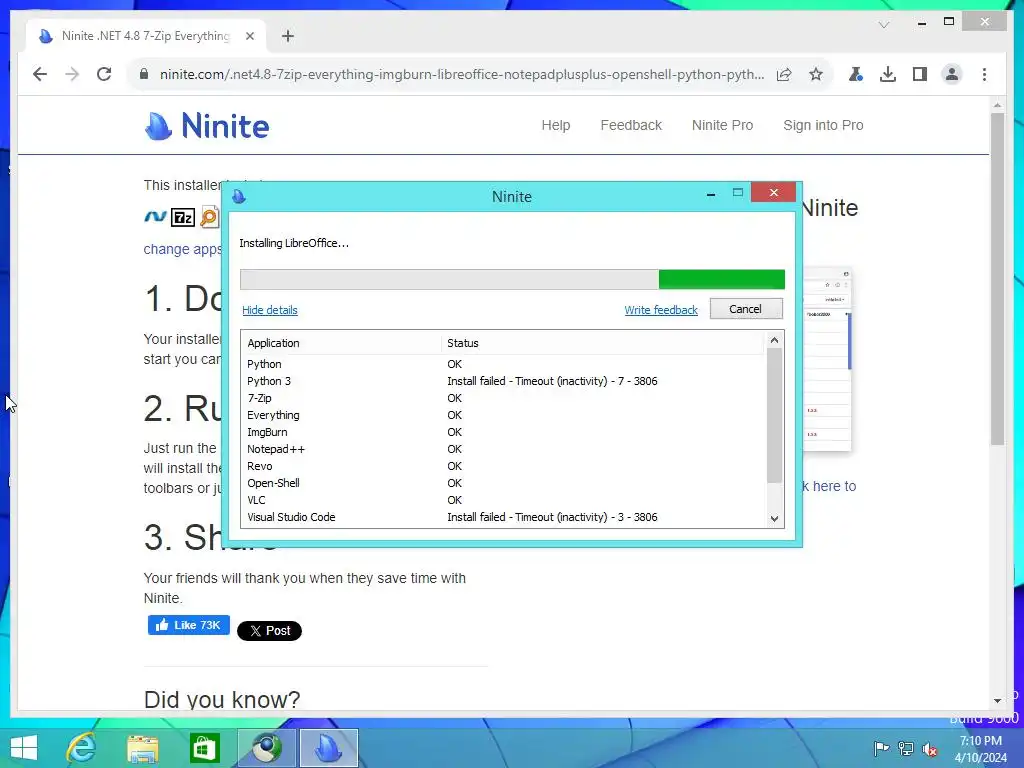Close the Ninite browser tab
The width and height of the screenshot is (1024, 768).
pos(249,37)
